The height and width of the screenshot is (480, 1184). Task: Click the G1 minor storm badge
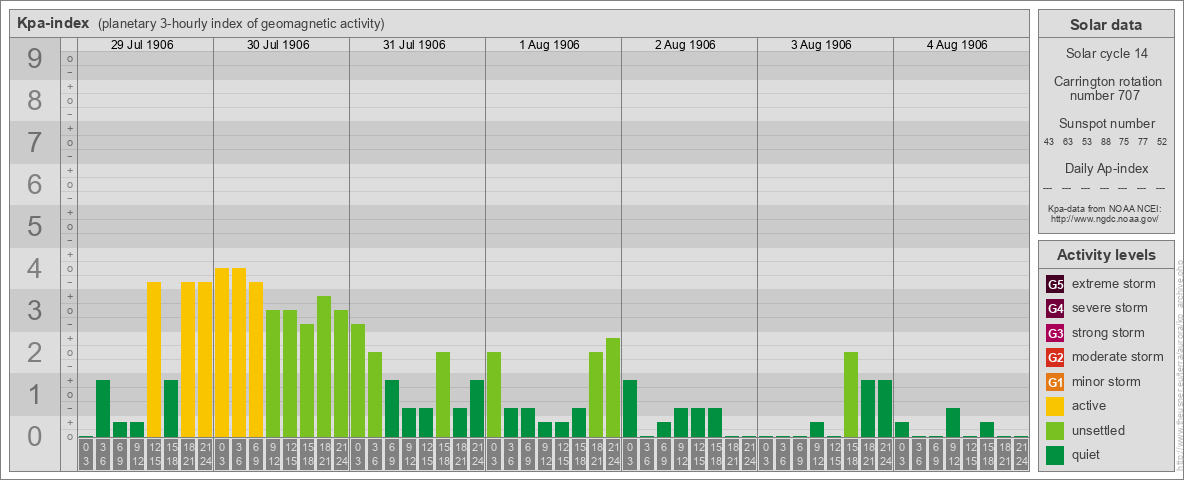pyautogui.click(x=1055, y=382)
